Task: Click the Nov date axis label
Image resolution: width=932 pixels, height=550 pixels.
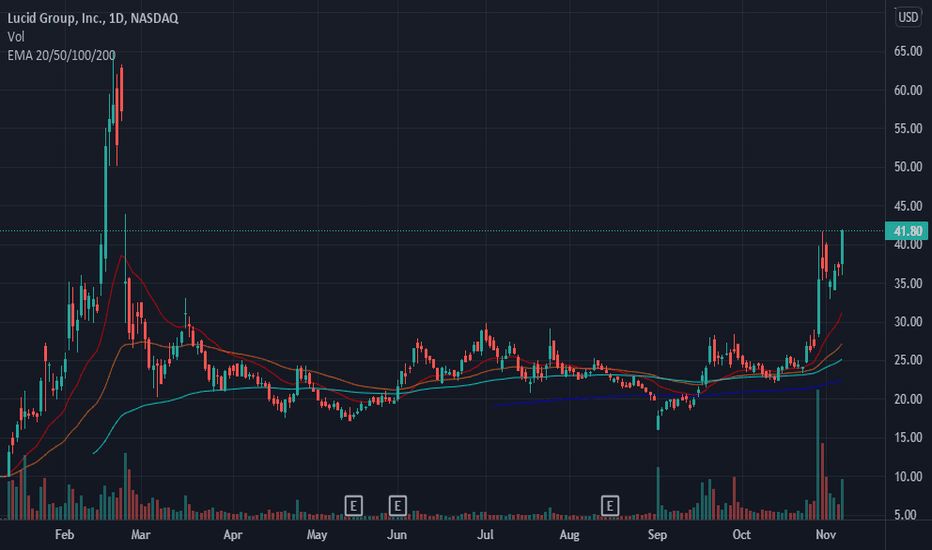Action: (x=826, y=535)
